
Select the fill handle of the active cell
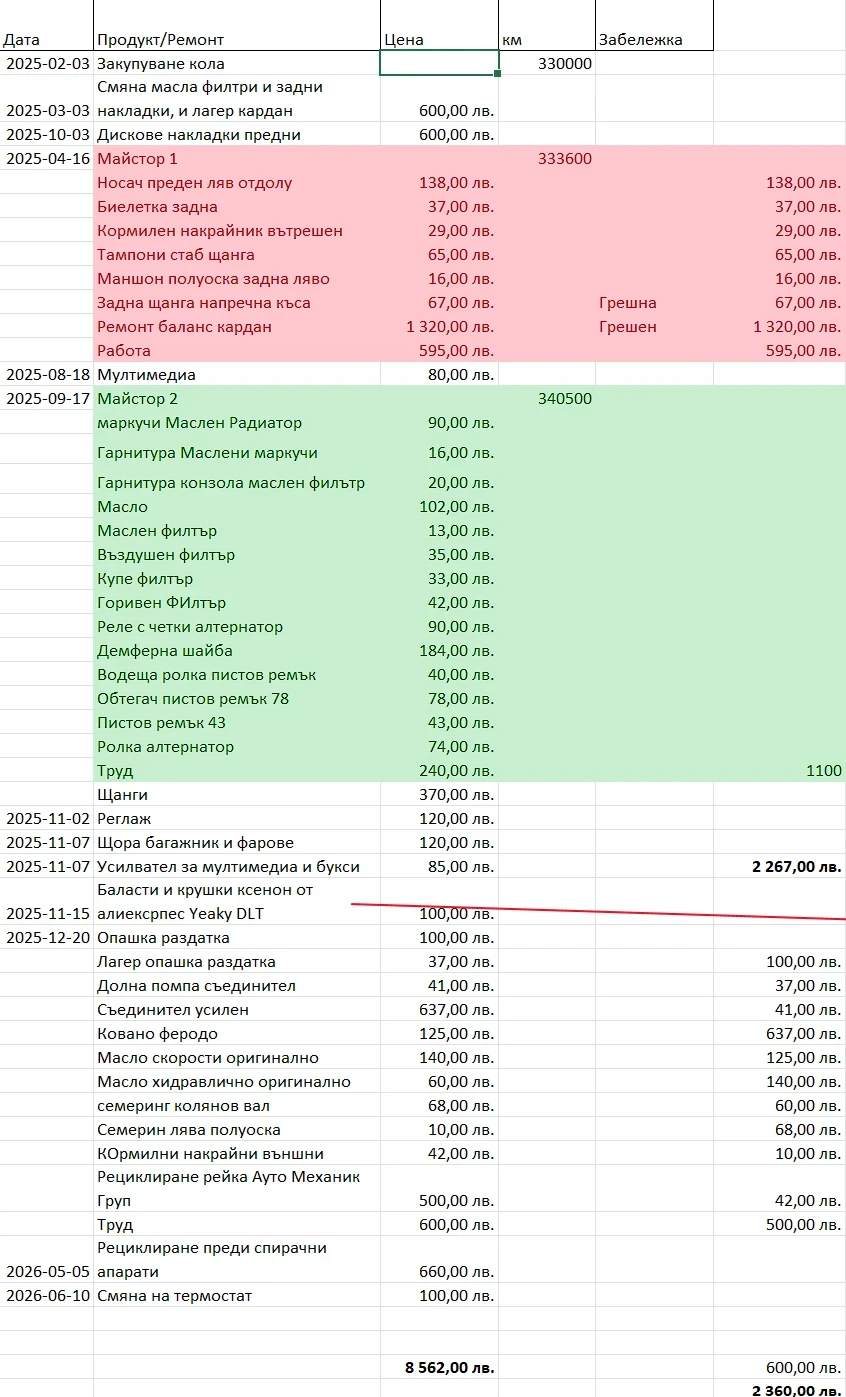tap(498, 74)
